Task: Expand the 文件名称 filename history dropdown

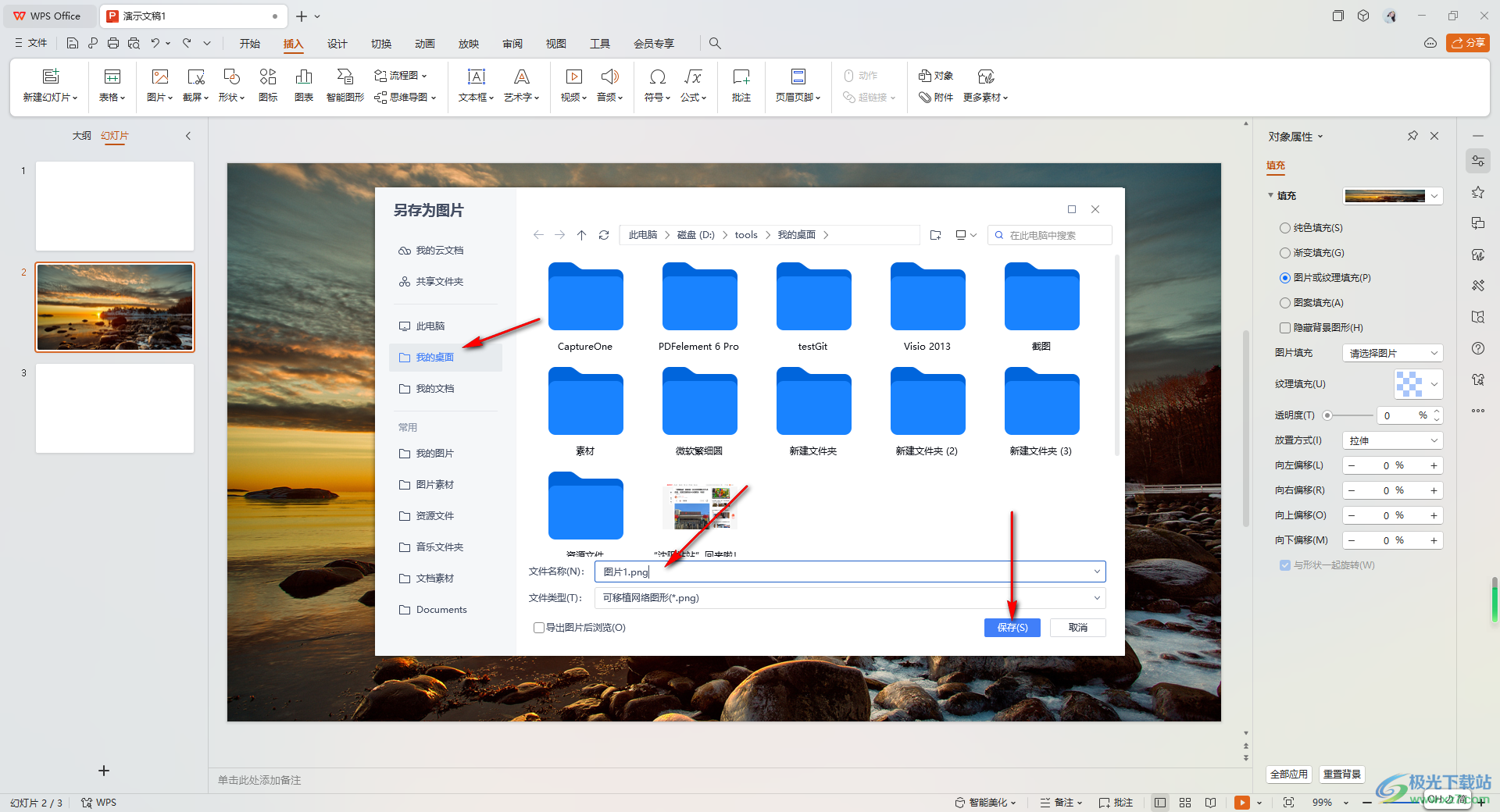Action: click(1097, 572)
